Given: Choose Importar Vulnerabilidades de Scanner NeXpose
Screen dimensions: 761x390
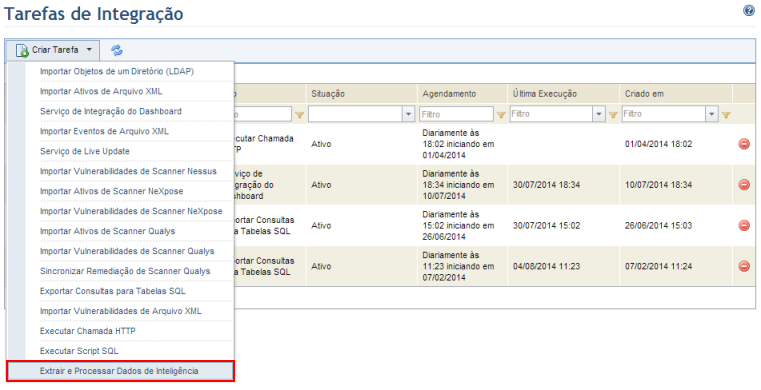Looking at the screenshot, I should click(131, 211).
